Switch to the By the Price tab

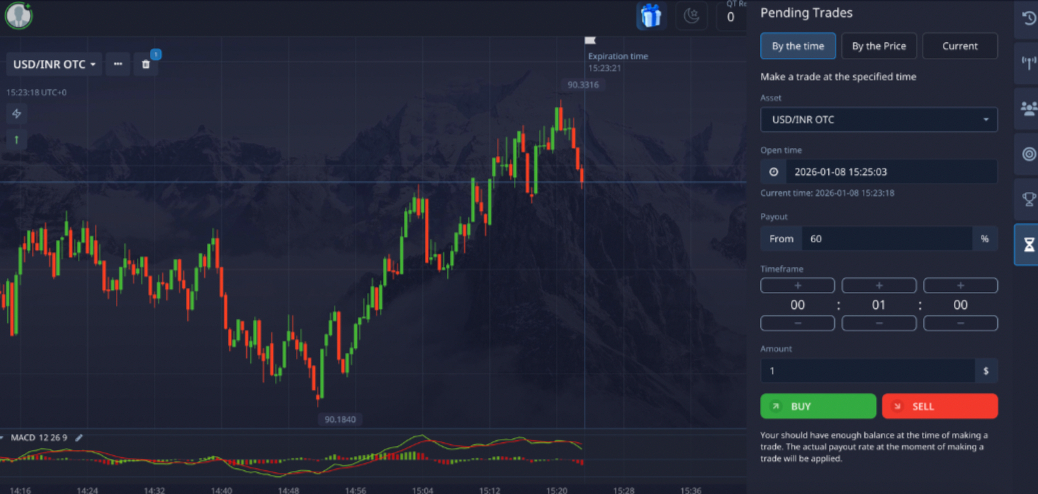coord(878,46)
